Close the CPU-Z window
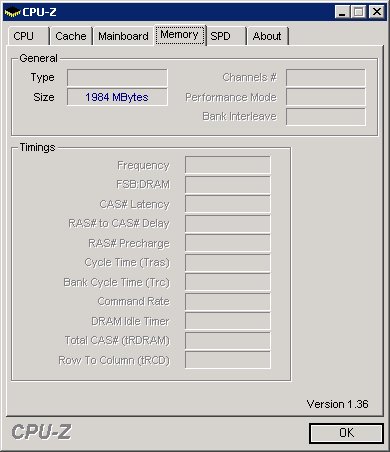 tap(377, 12)
